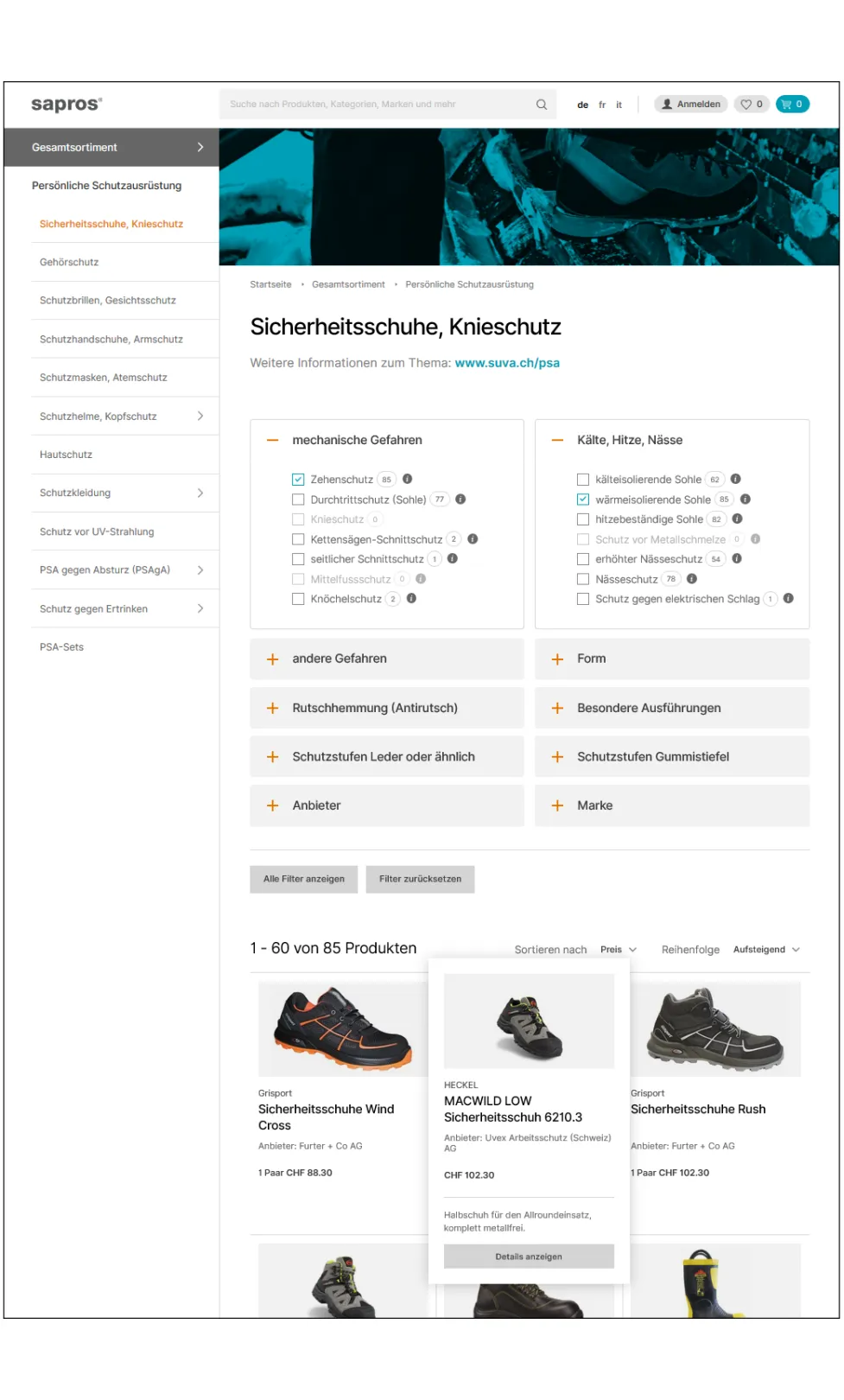
Task: Show info icon for Schutz vor Metallschmelze
Action: point(756,539)
